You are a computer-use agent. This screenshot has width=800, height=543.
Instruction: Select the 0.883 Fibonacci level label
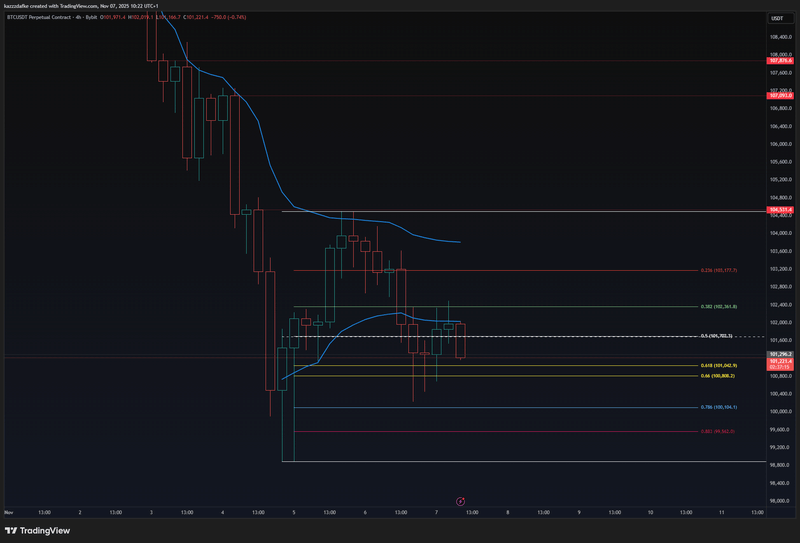click(718, 432)
